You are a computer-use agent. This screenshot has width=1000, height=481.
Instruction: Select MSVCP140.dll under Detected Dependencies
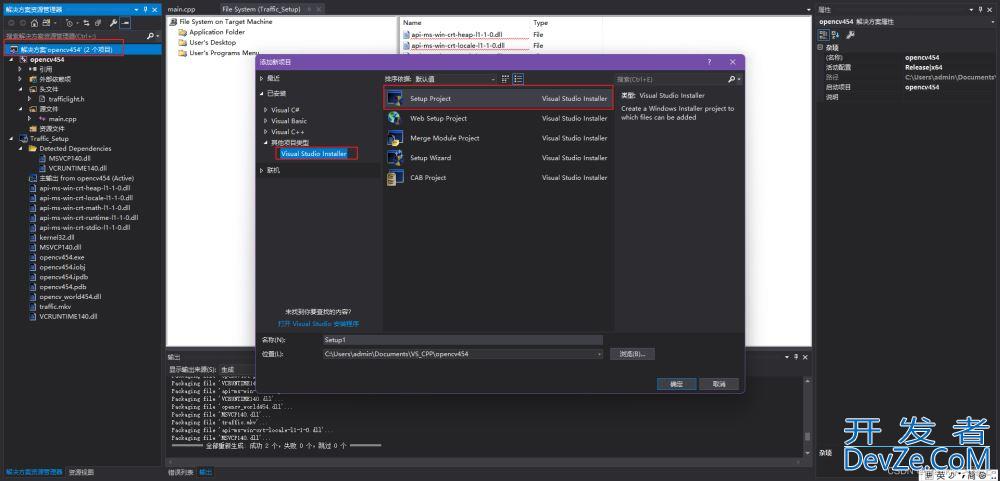point(70,158)
